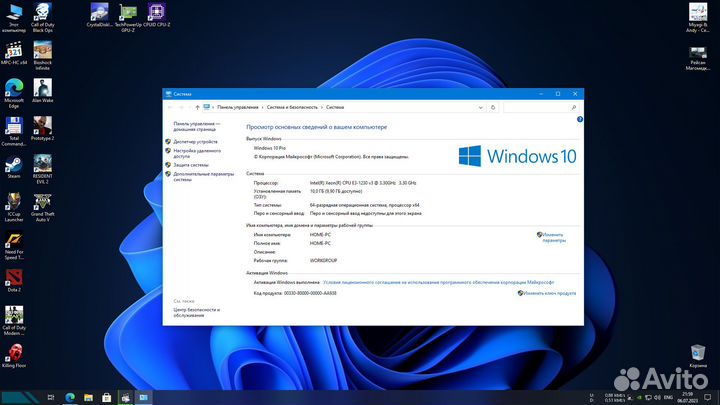Viewport: 720px width, 405px height.
Task: Select the Killing Floor desktop icon
Action: tap(14, 356)
